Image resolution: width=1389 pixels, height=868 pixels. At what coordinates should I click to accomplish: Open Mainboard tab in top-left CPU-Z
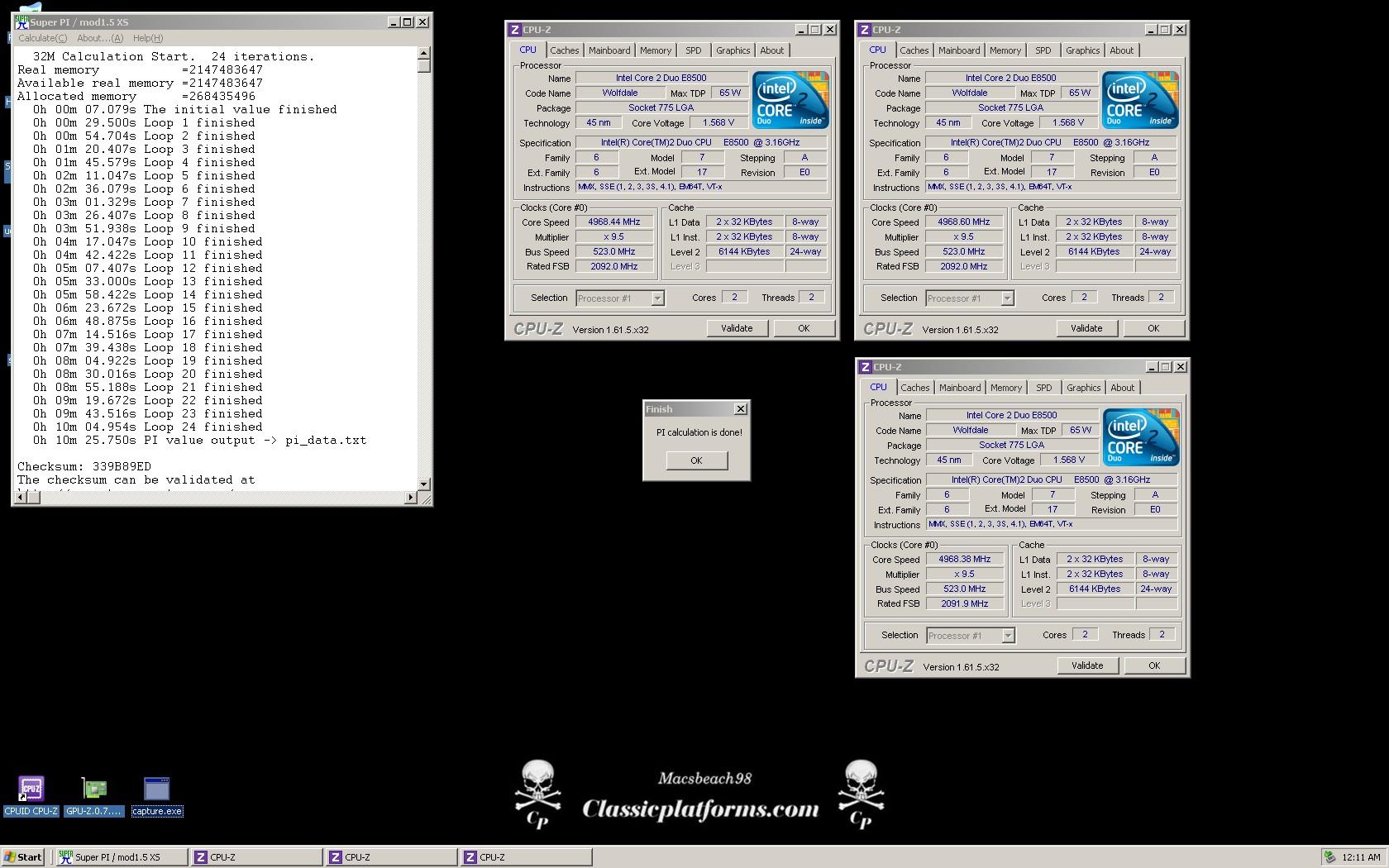(609, 50)
